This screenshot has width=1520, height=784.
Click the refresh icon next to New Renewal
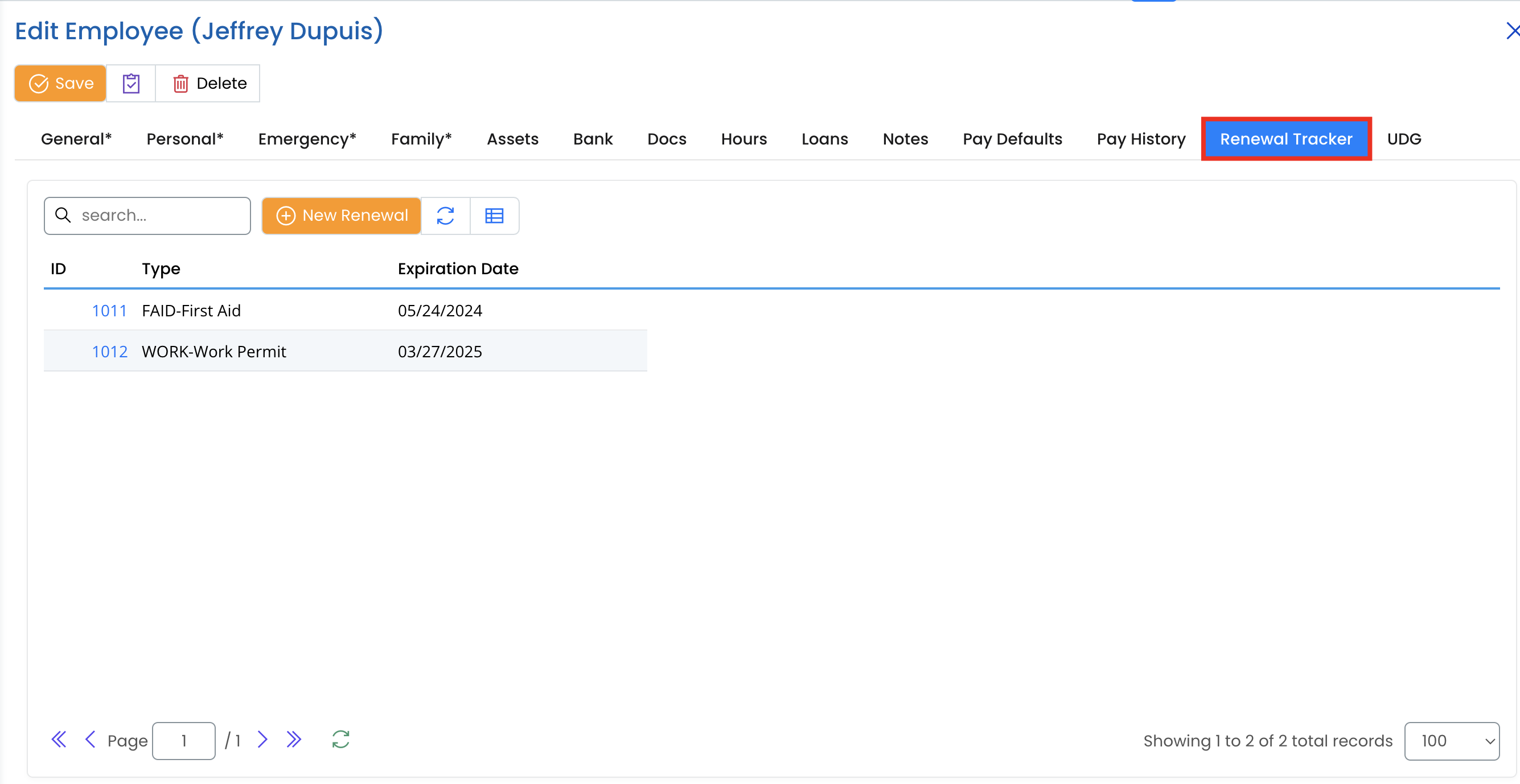click(446, 216)
